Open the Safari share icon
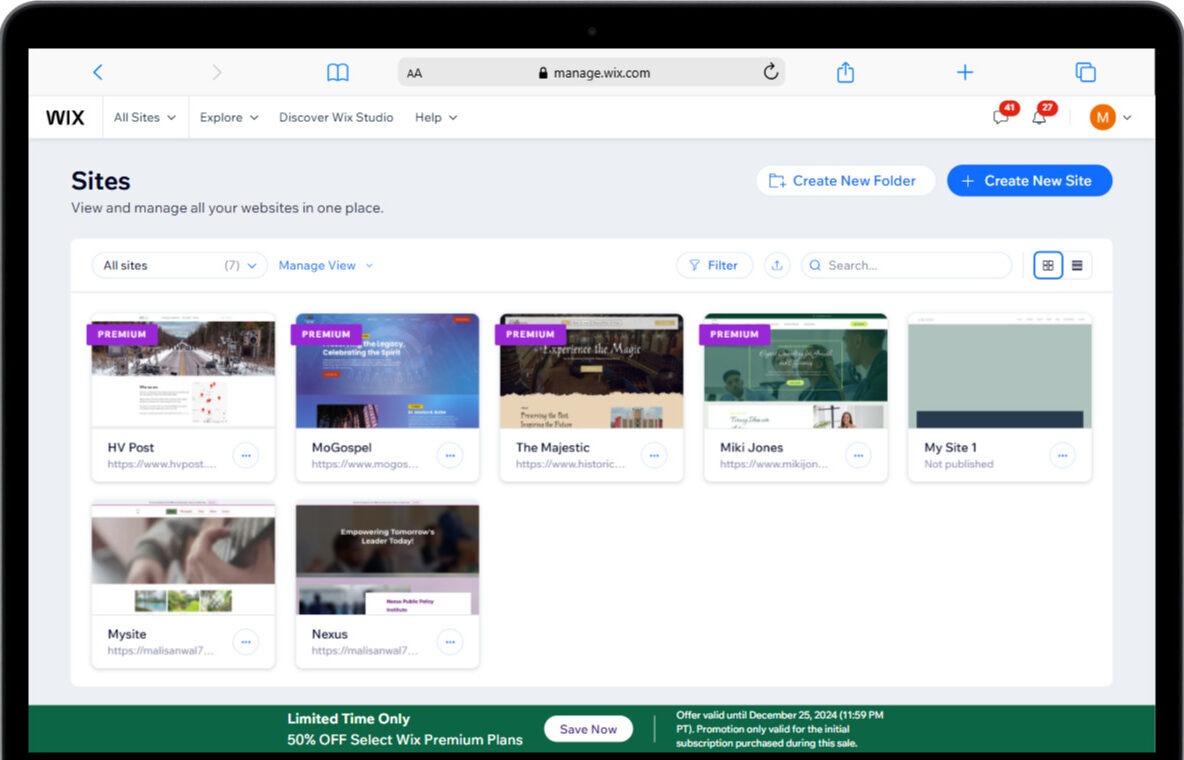The image size is (1184, 760). (x=845, y=72)
